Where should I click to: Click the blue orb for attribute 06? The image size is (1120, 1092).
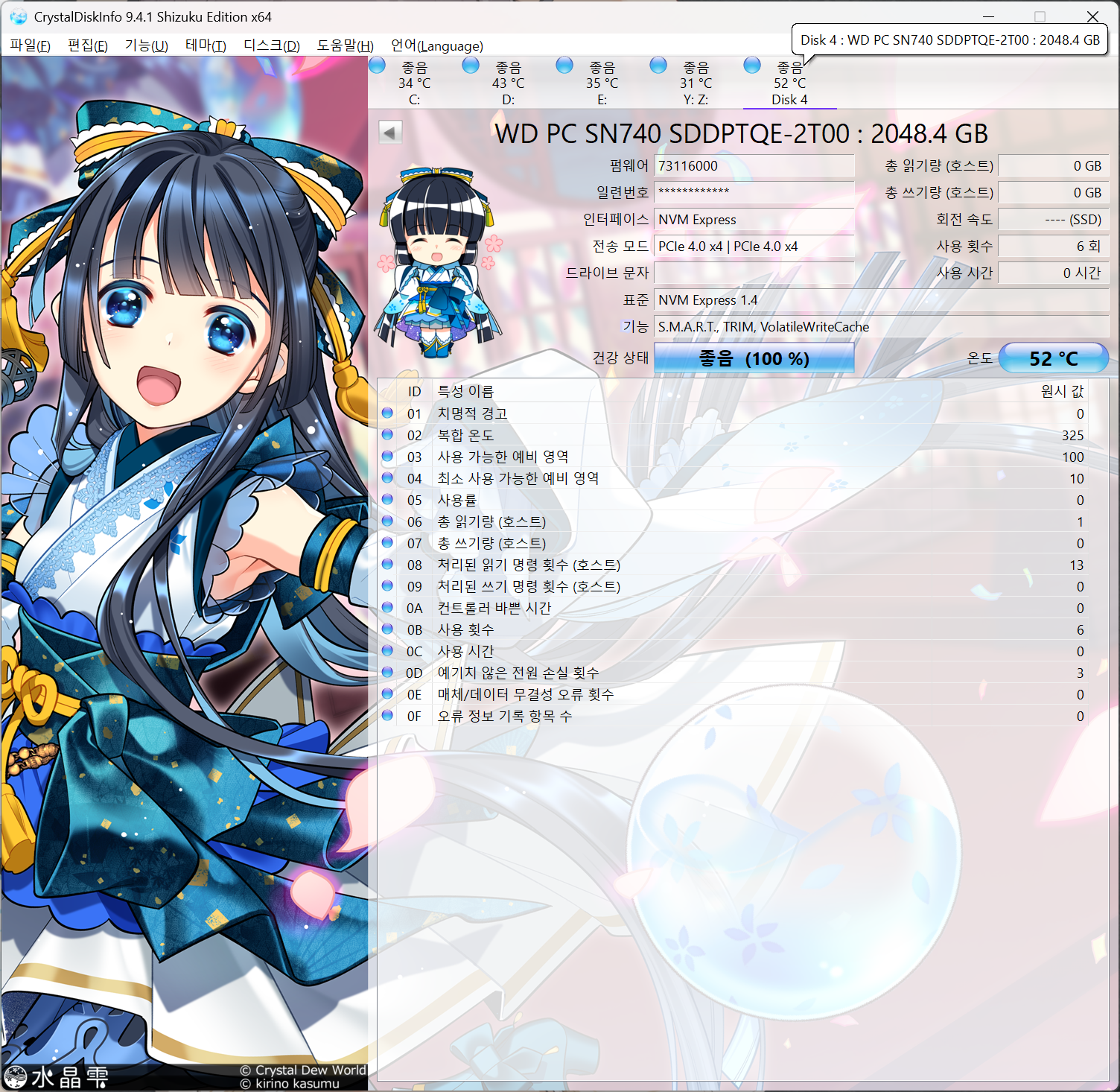tap(387, 521)
